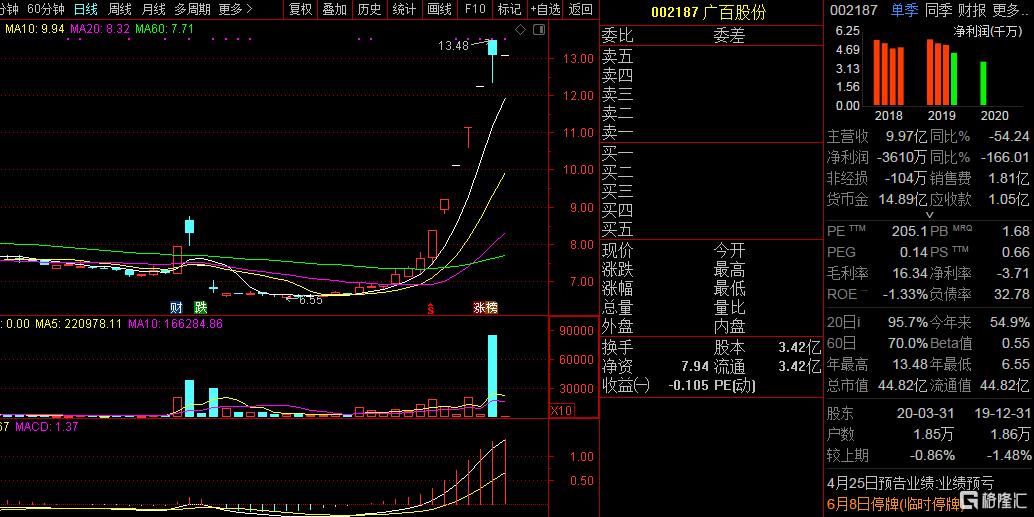Screen dimensions: 1034x517
Task: Expand 更多 periods list
Action: tap(235, 9)
